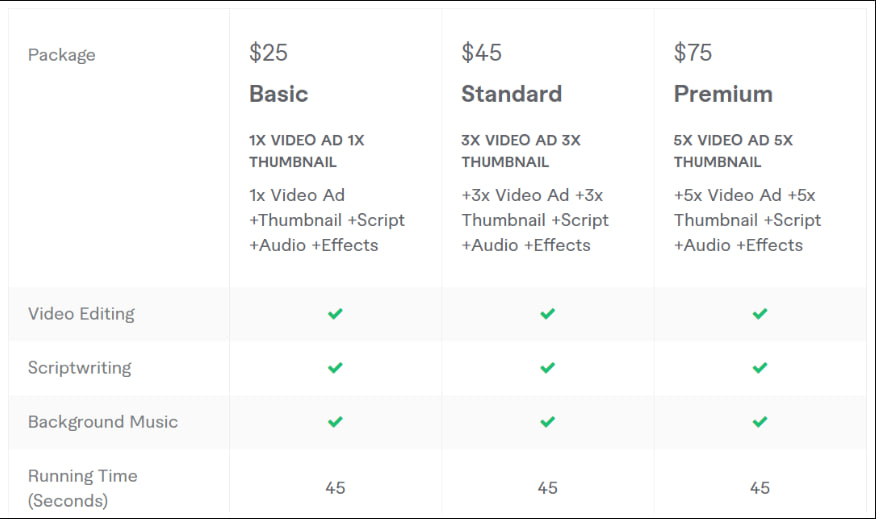The width and height of the screenshot is (876, 519).
Task: Click Basic column Scriptwriting checkmark
Action: [x=335, y=368]
